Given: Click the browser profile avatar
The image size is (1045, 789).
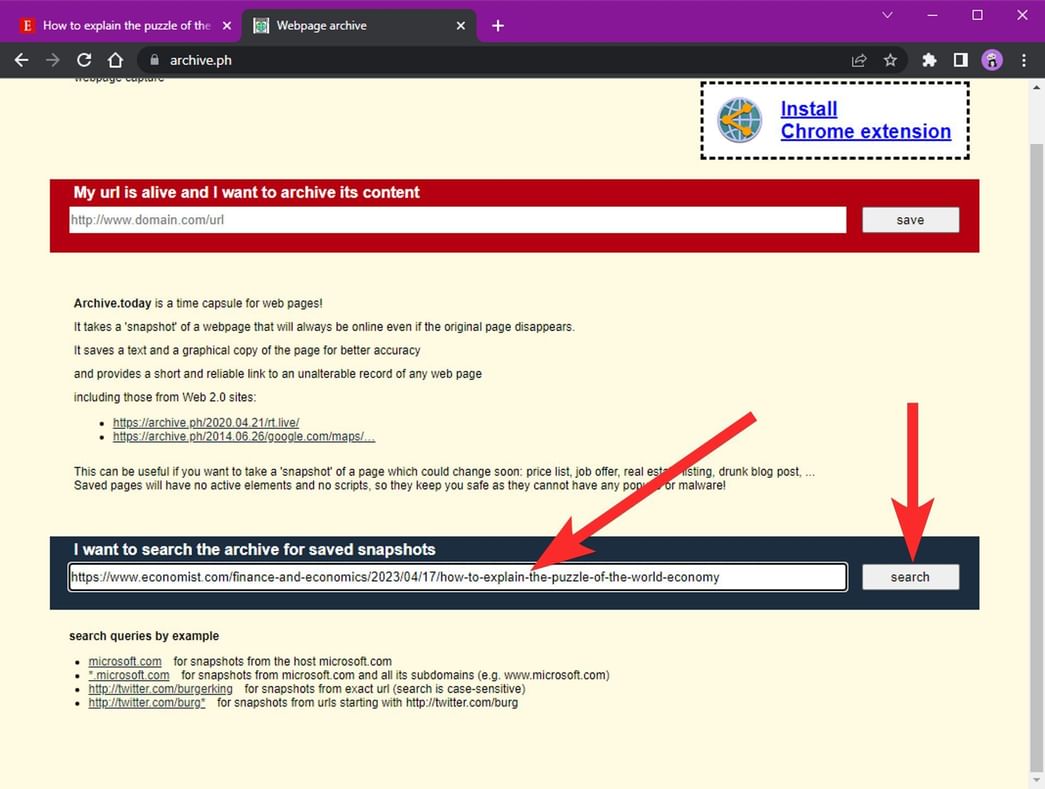Looking at the screenshot, I should (991, 60).
